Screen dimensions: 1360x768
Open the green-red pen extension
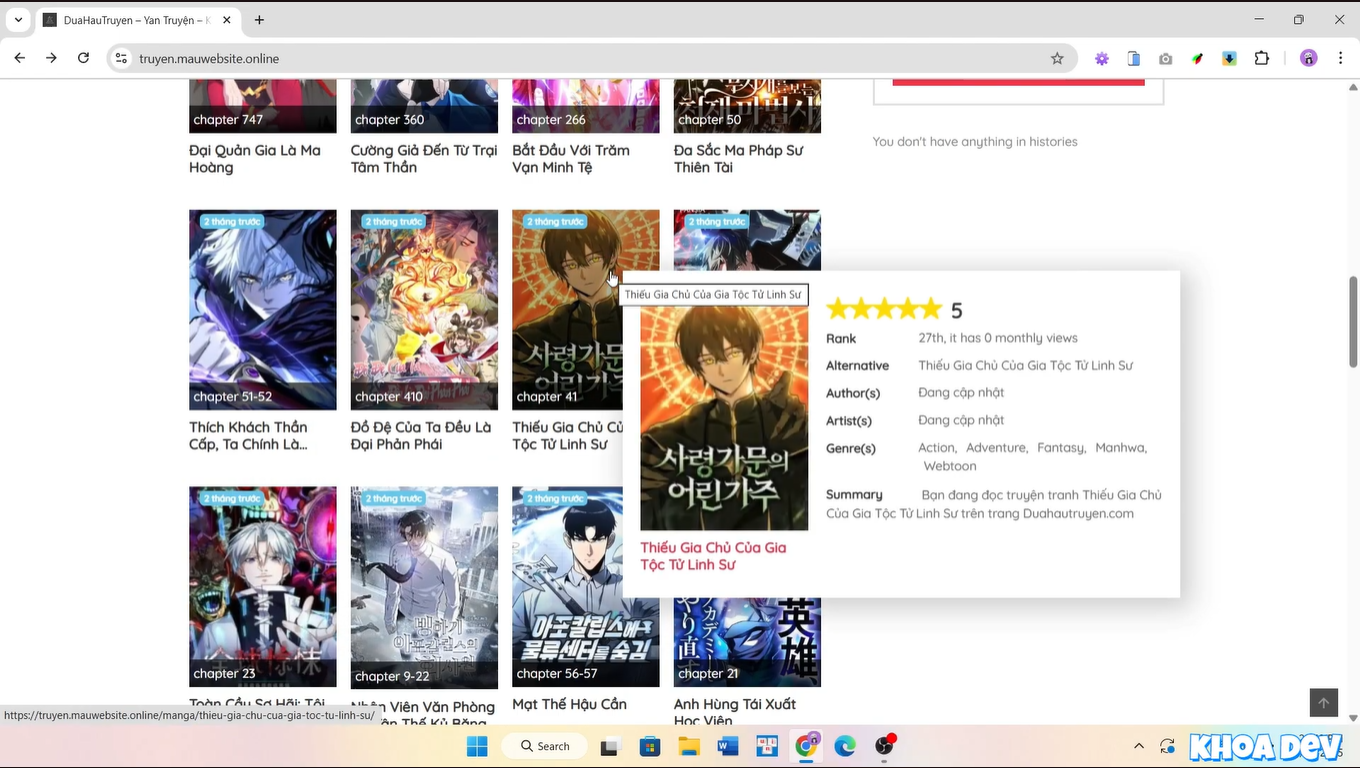pos(1198,58)
